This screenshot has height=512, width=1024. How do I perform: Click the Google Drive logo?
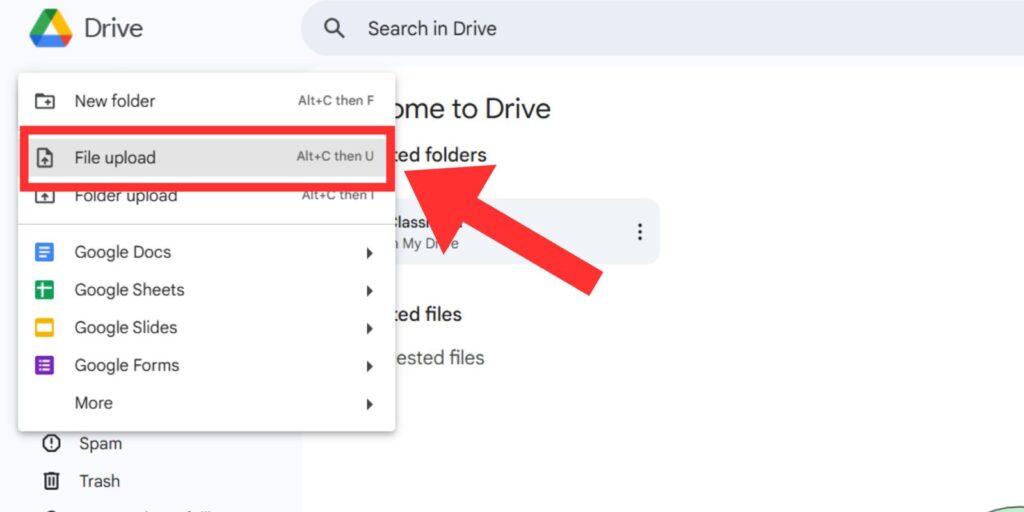(51, 28)
